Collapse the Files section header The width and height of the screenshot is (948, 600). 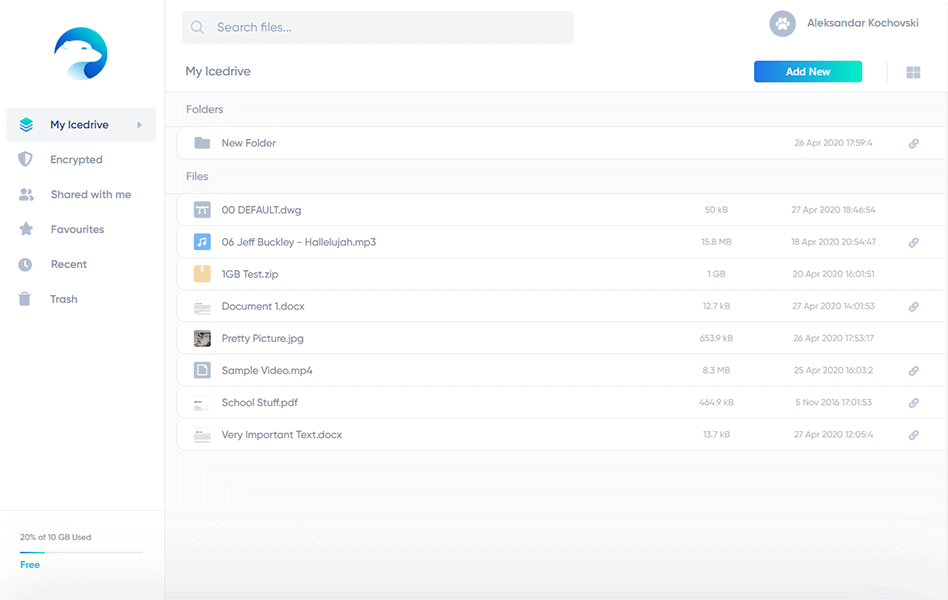tap(196, 176)
